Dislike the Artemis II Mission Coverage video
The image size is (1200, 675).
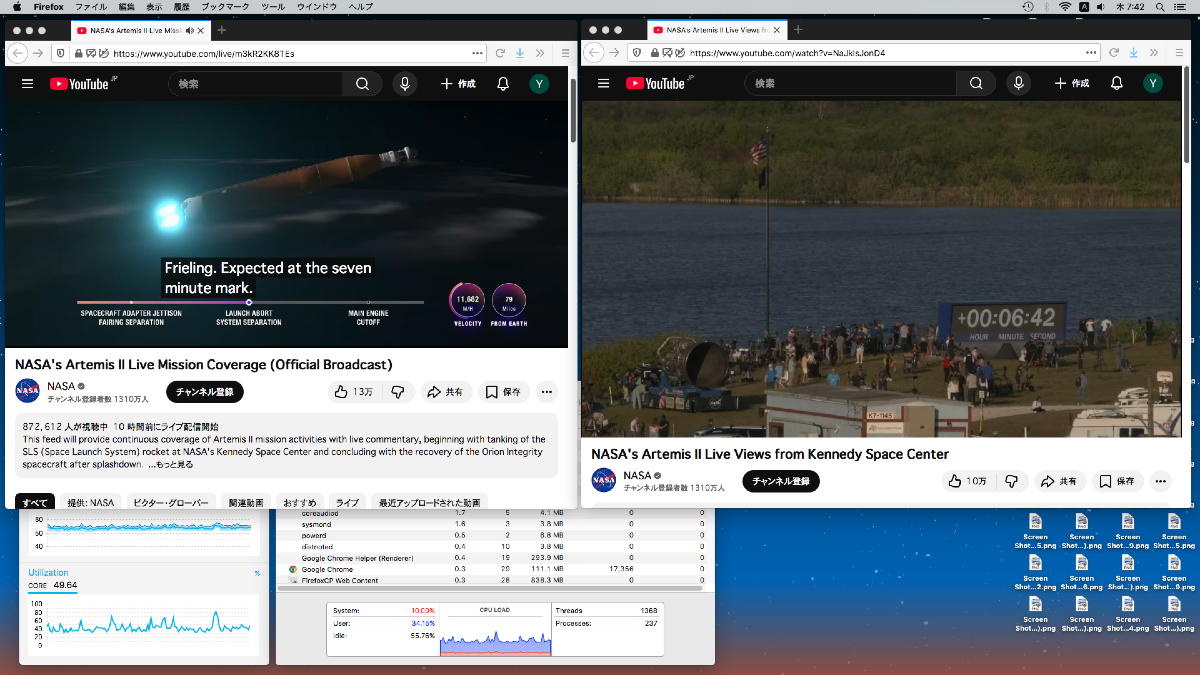397,392
